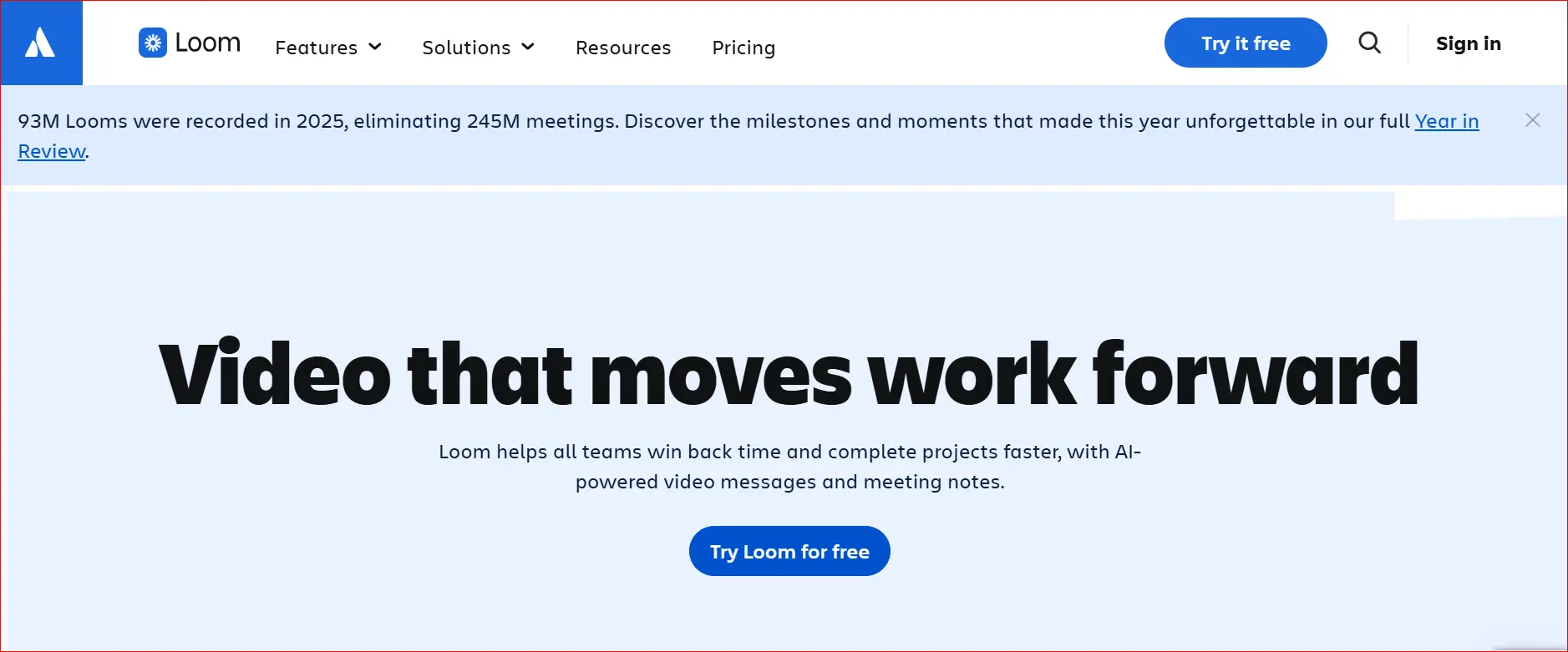Click the blue Loom pinwheel icon
Screen dimensions: 1568x652
click(153, 43)
